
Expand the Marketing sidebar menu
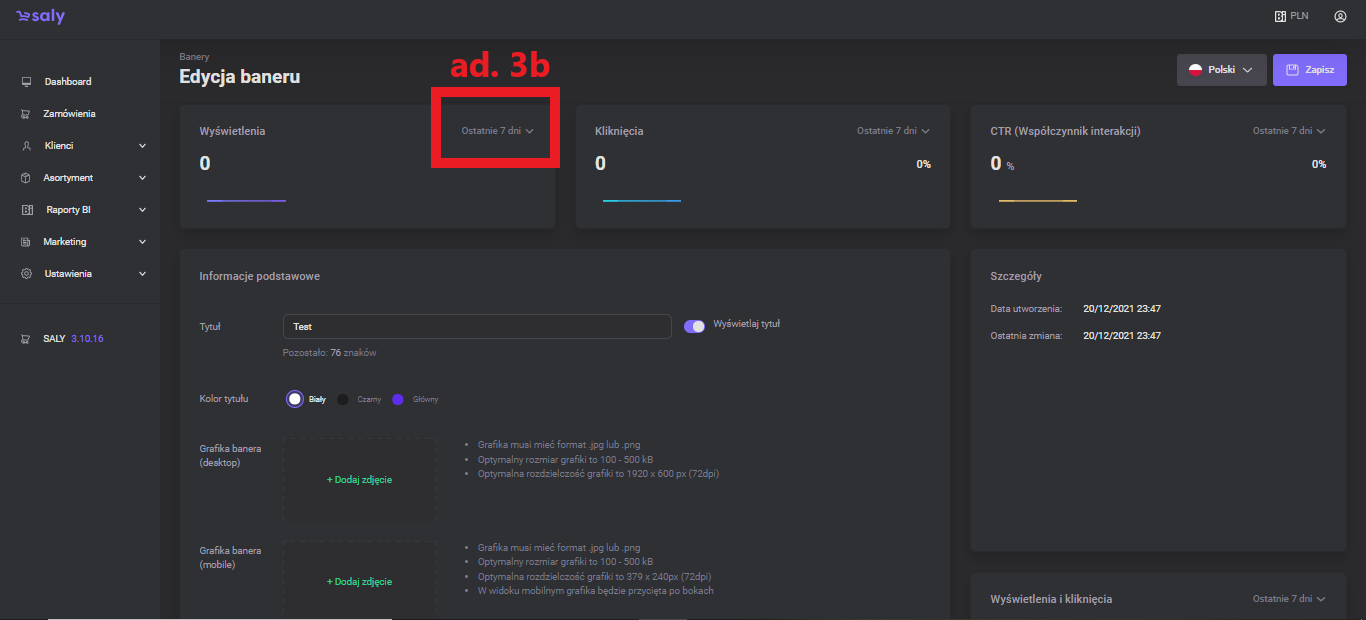142,242
